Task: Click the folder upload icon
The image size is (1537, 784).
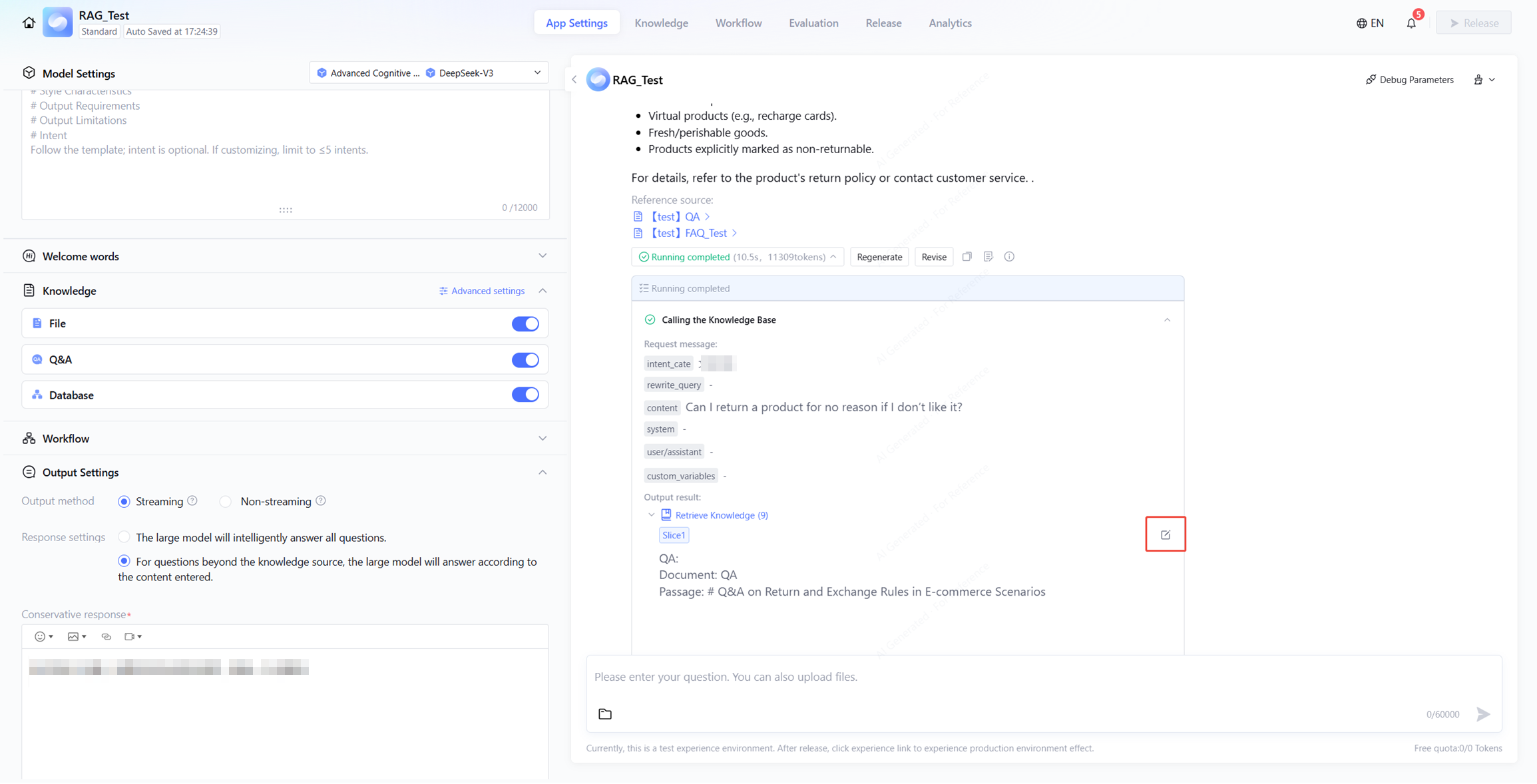Action: click(604, 713)
